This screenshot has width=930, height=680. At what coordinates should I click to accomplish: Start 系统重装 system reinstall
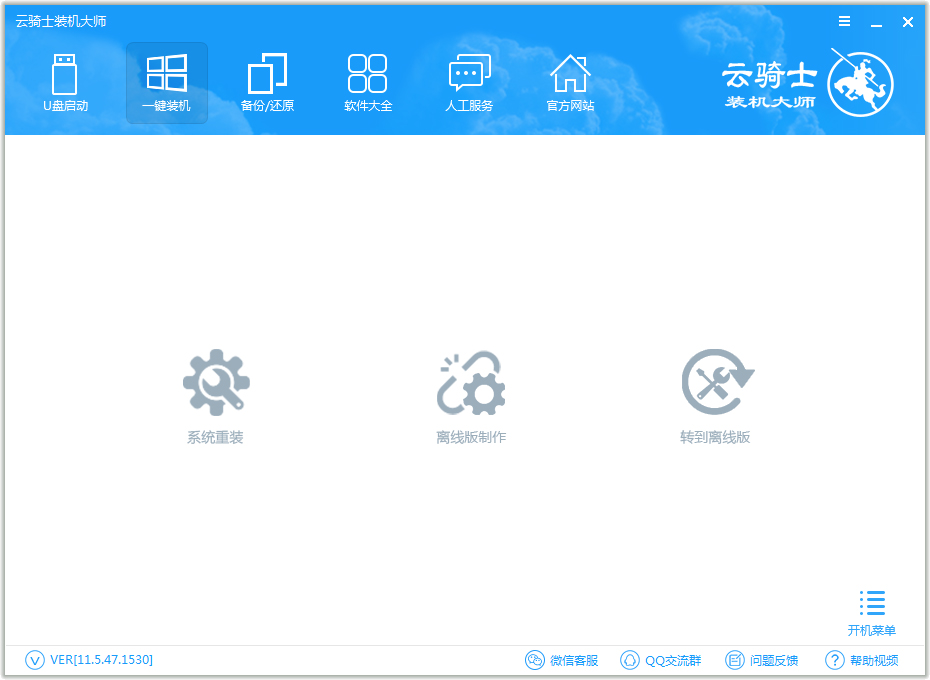215,396
